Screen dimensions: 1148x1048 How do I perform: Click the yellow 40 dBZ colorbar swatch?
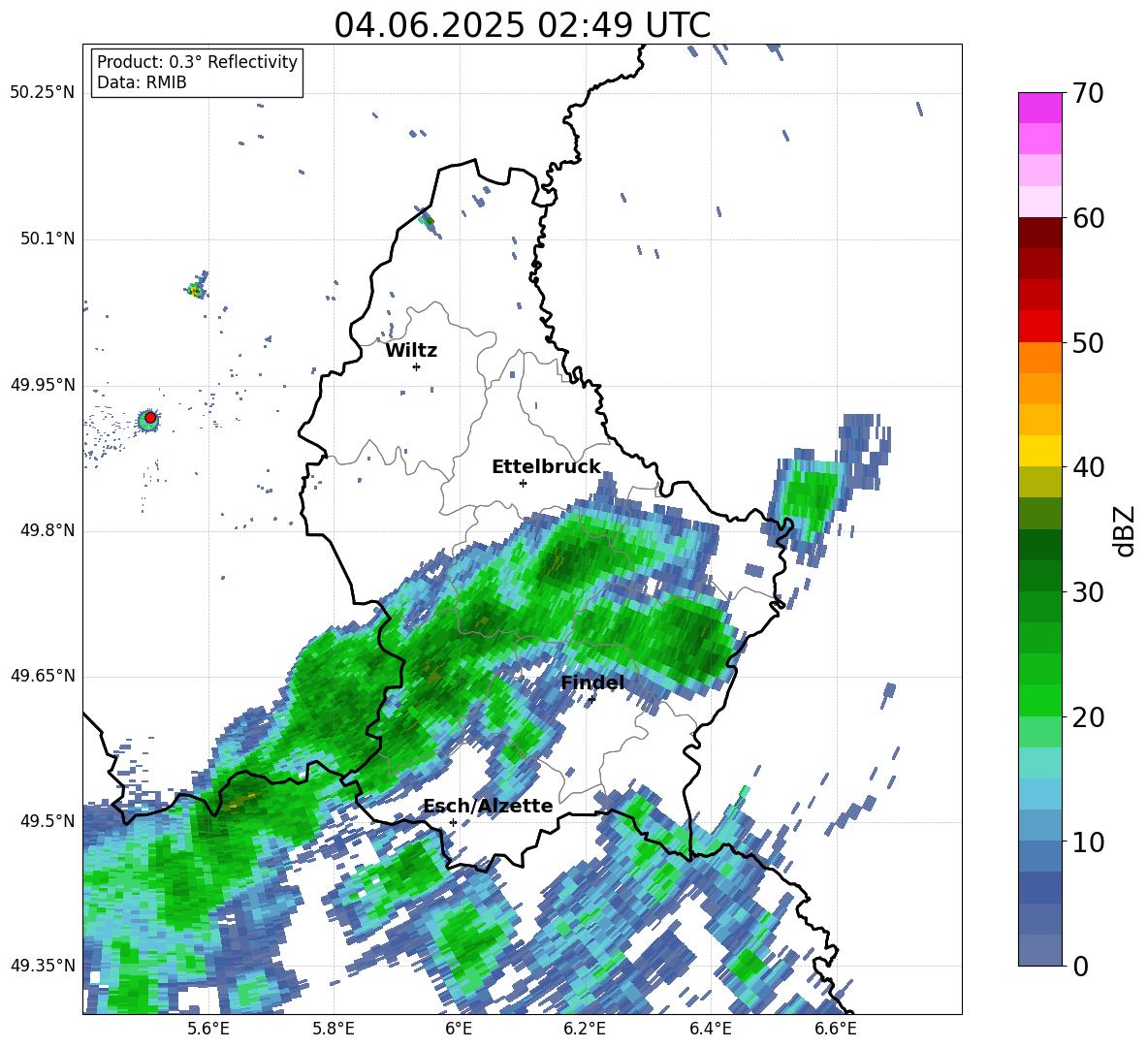pos(1039,450)
